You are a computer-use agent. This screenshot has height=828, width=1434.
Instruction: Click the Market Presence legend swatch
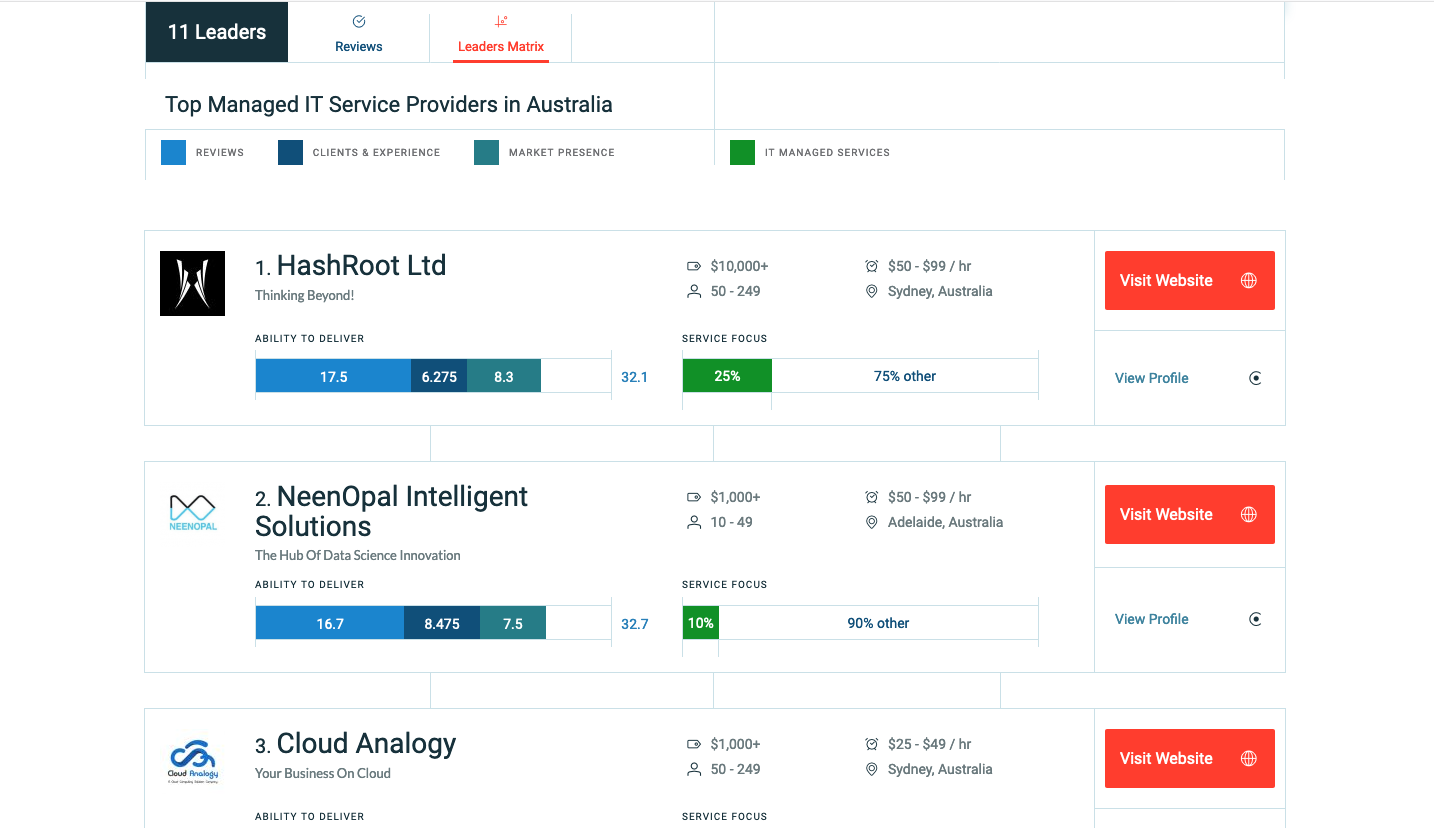(x=486, y=152)
